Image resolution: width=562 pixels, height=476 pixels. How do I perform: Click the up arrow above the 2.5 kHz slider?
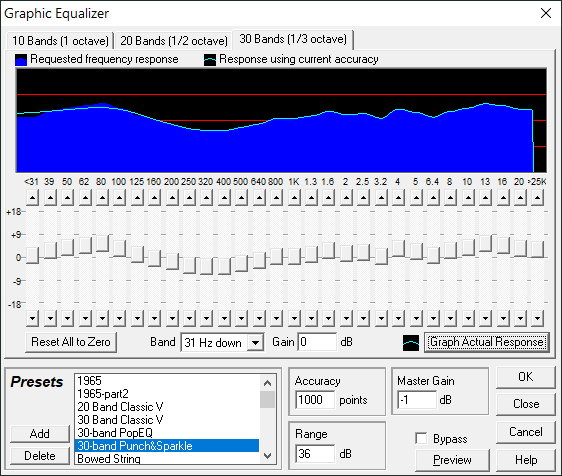363,197
